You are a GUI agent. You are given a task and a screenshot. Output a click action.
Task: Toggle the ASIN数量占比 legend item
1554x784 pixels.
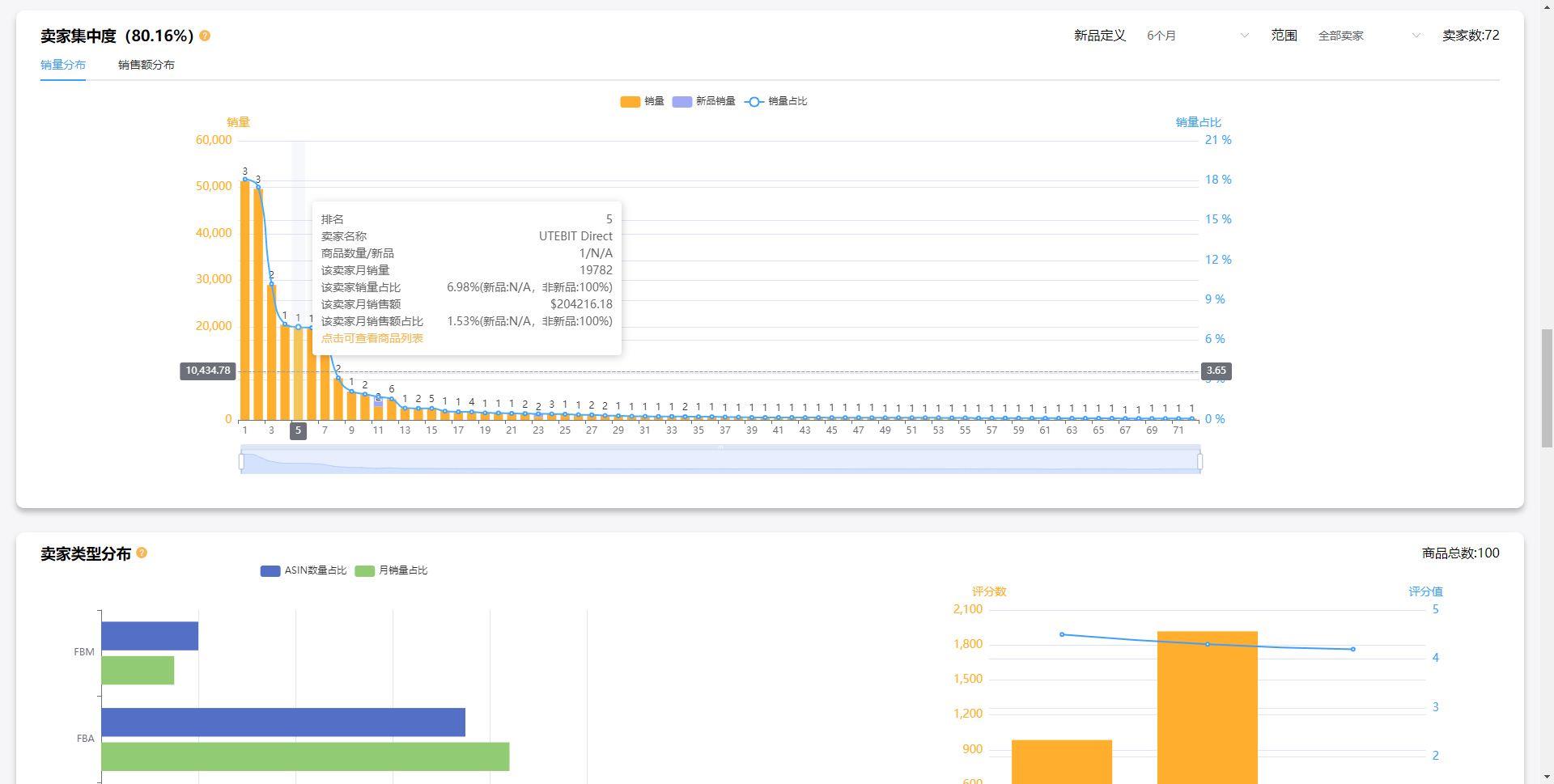[x=304, y=570]
